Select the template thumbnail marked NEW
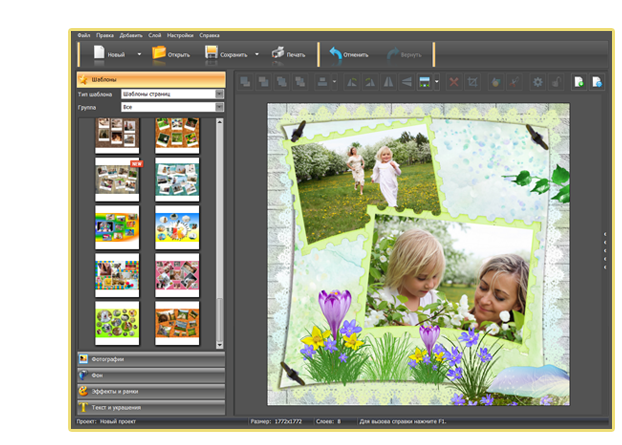622x445 pixels. click(117, 179)
